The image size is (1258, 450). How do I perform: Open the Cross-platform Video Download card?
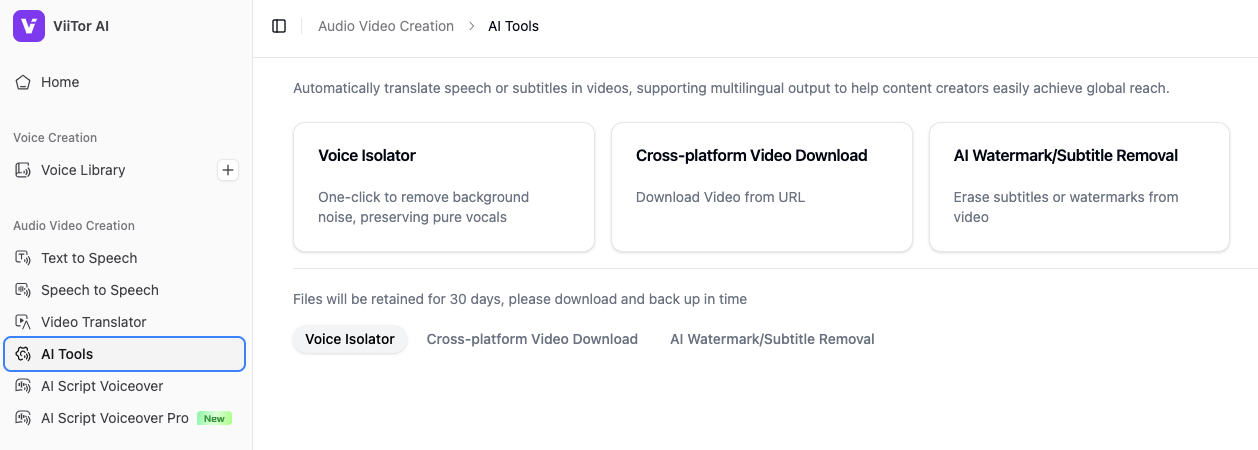(761, 187)
